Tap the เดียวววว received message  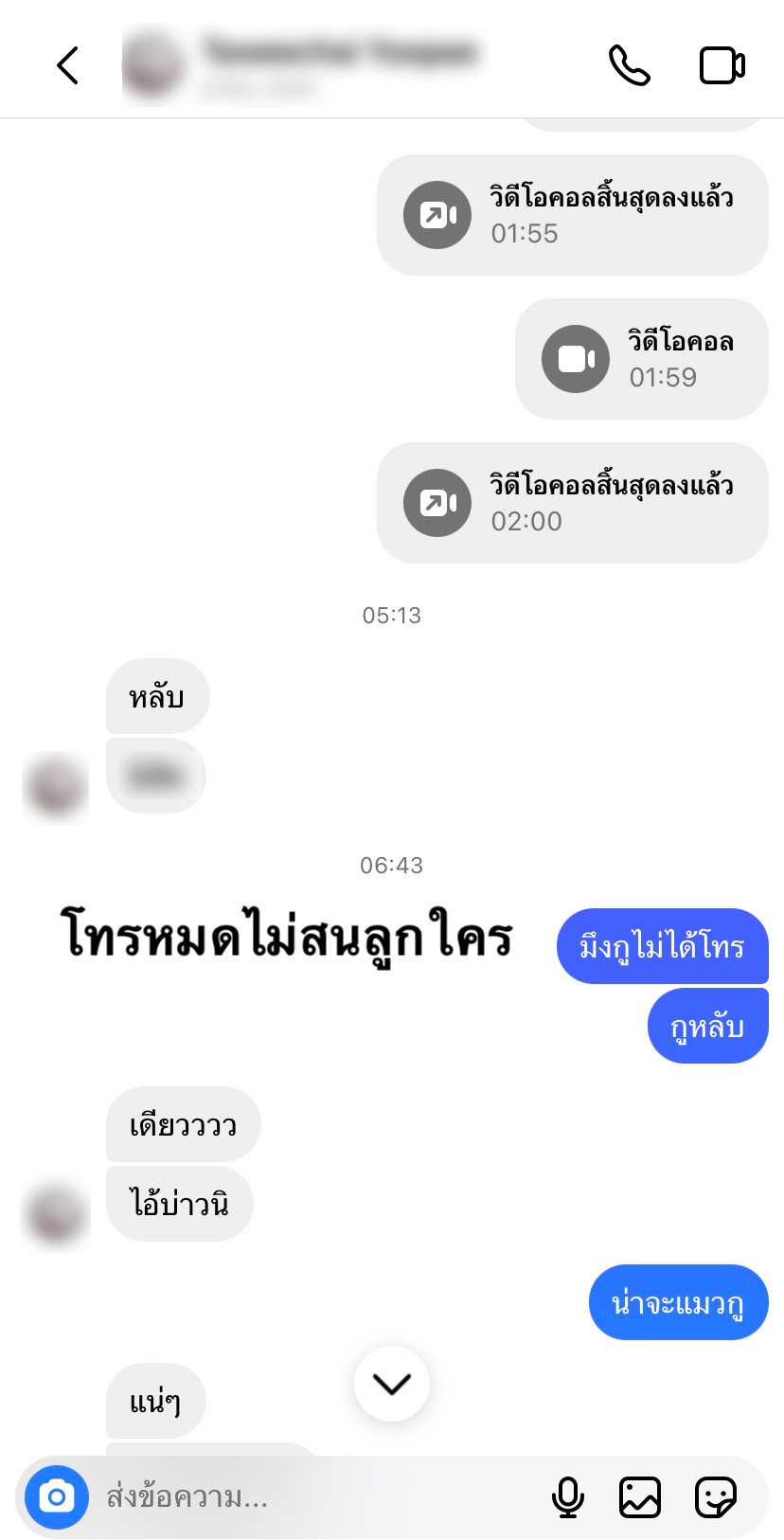click(183, 1124)
